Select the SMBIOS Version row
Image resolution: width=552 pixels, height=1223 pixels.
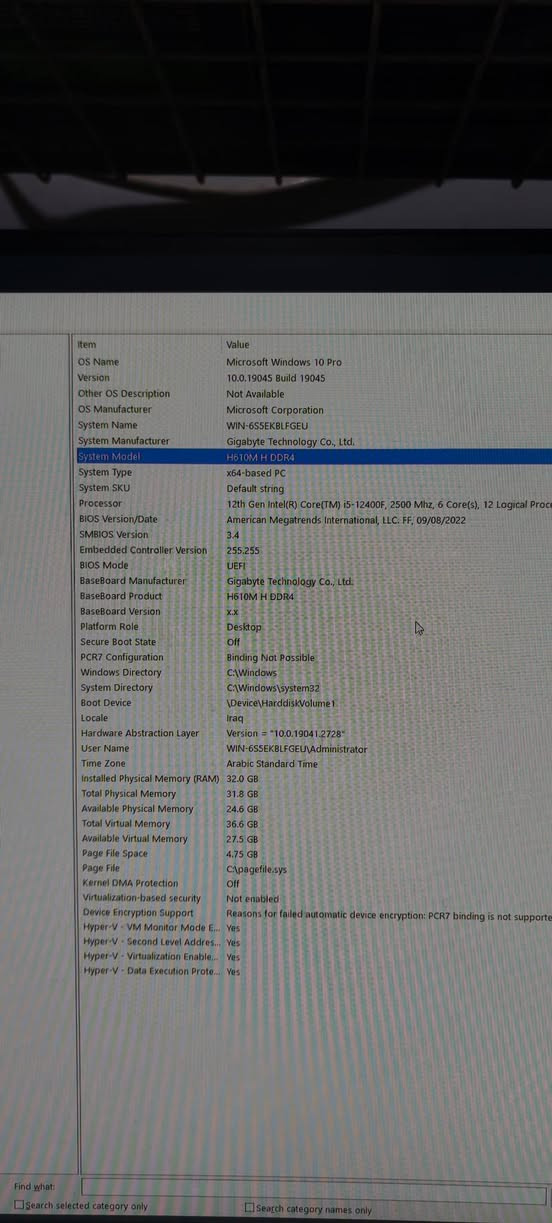313,535
